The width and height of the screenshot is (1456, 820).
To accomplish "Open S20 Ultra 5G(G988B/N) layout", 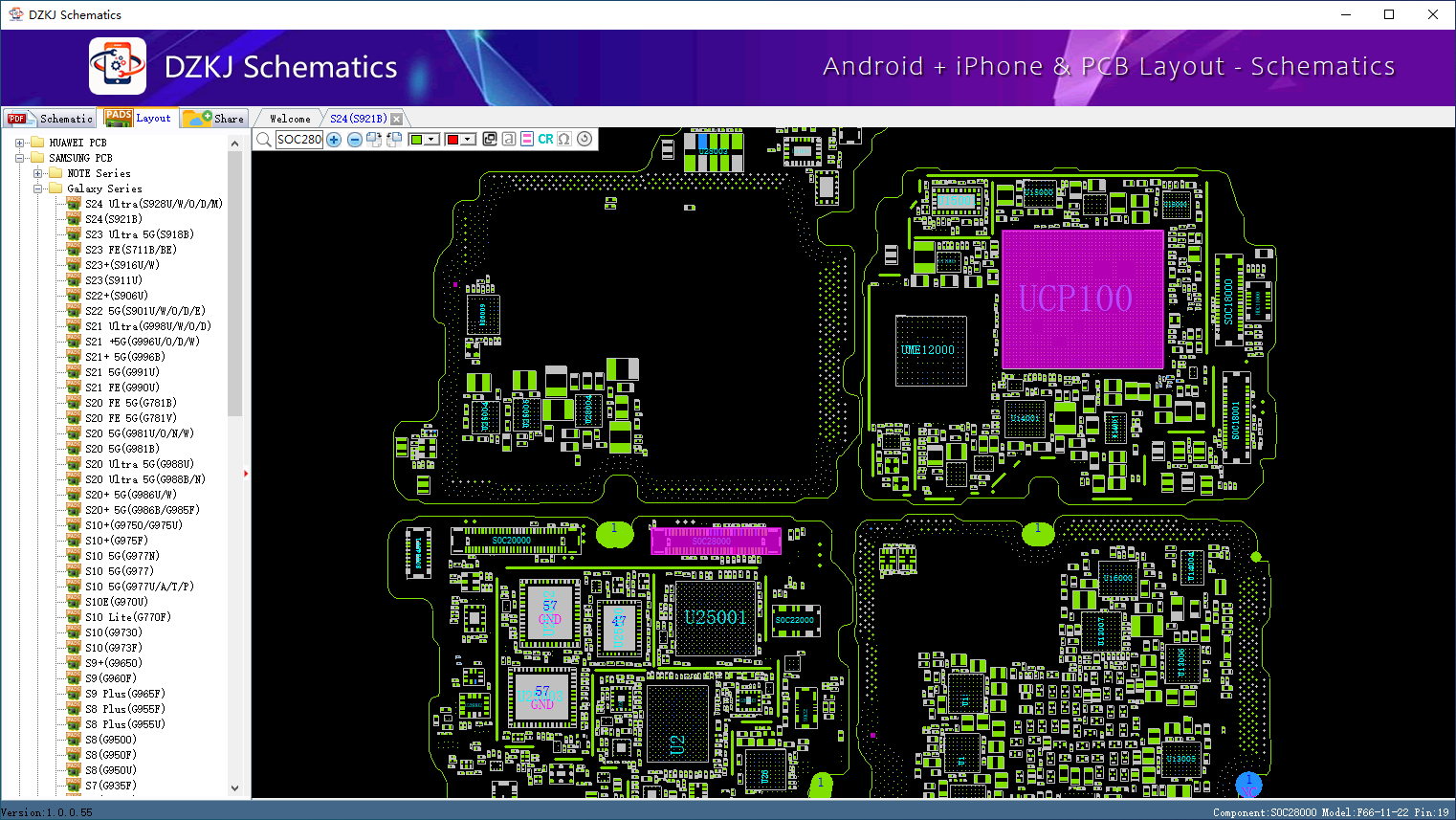I will [x=144, y=479].
